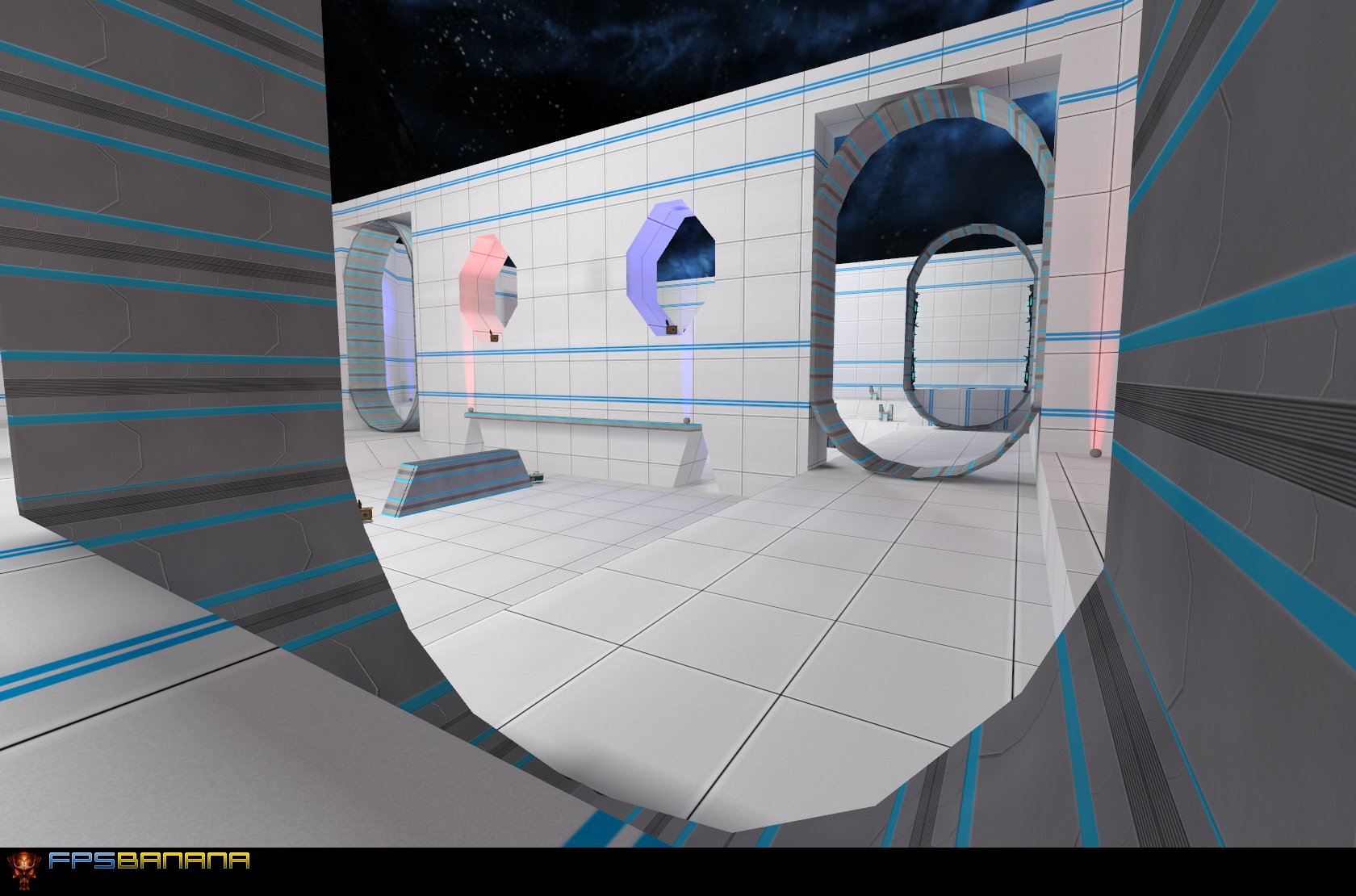Select the gray sphere on the left bench end
The image size is (1356, 896).
coord(472,411)
